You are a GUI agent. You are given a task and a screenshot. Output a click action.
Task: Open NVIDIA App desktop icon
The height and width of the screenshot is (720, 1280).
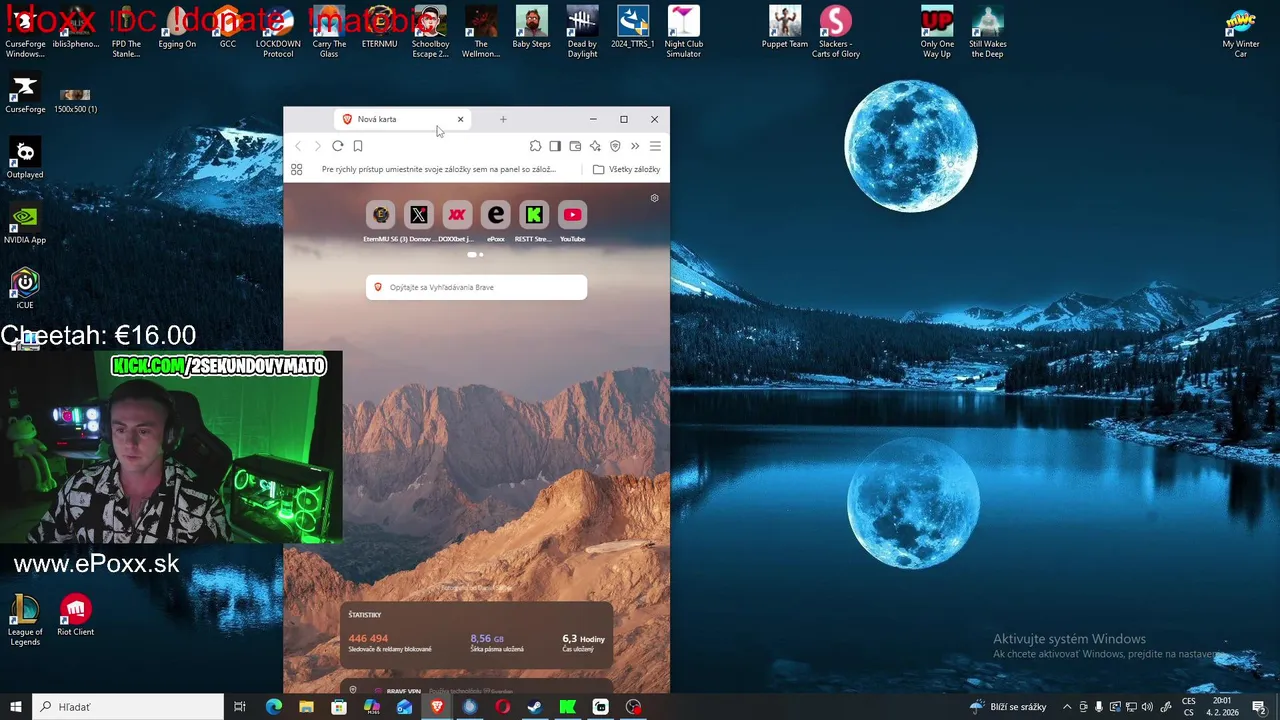click(25, 223)
